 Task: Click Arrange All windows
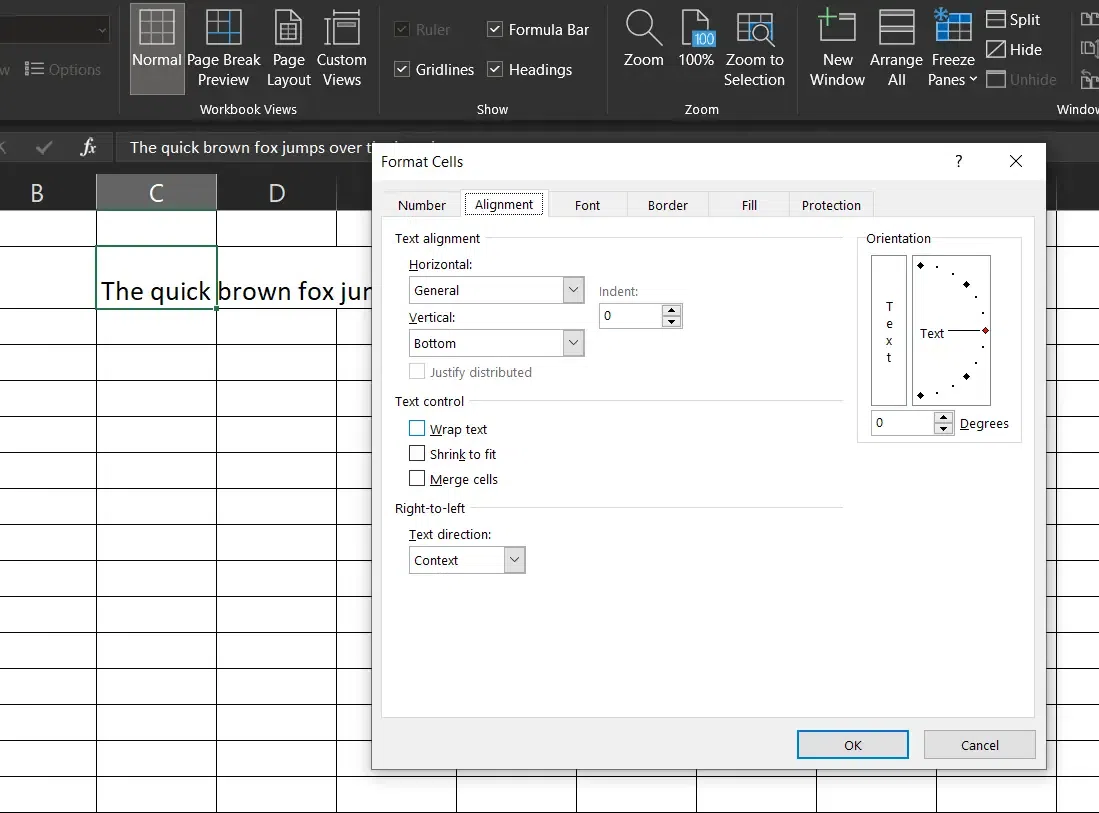(x=896, y=48)
